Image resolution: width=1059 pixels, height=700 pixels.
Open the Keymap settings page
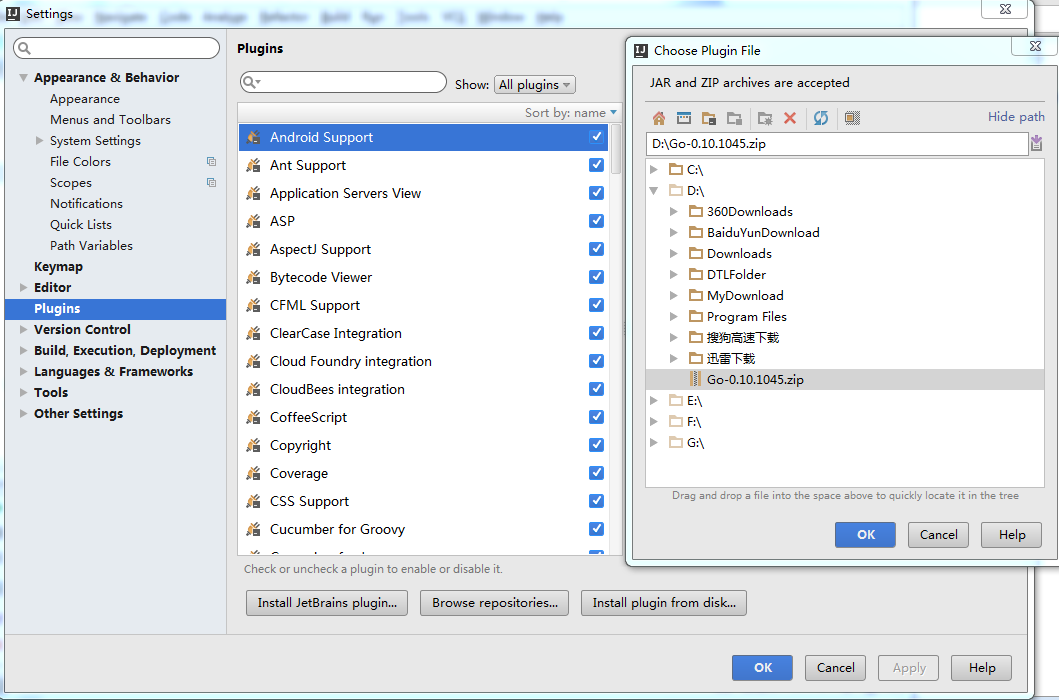click(x=59, y=267)
